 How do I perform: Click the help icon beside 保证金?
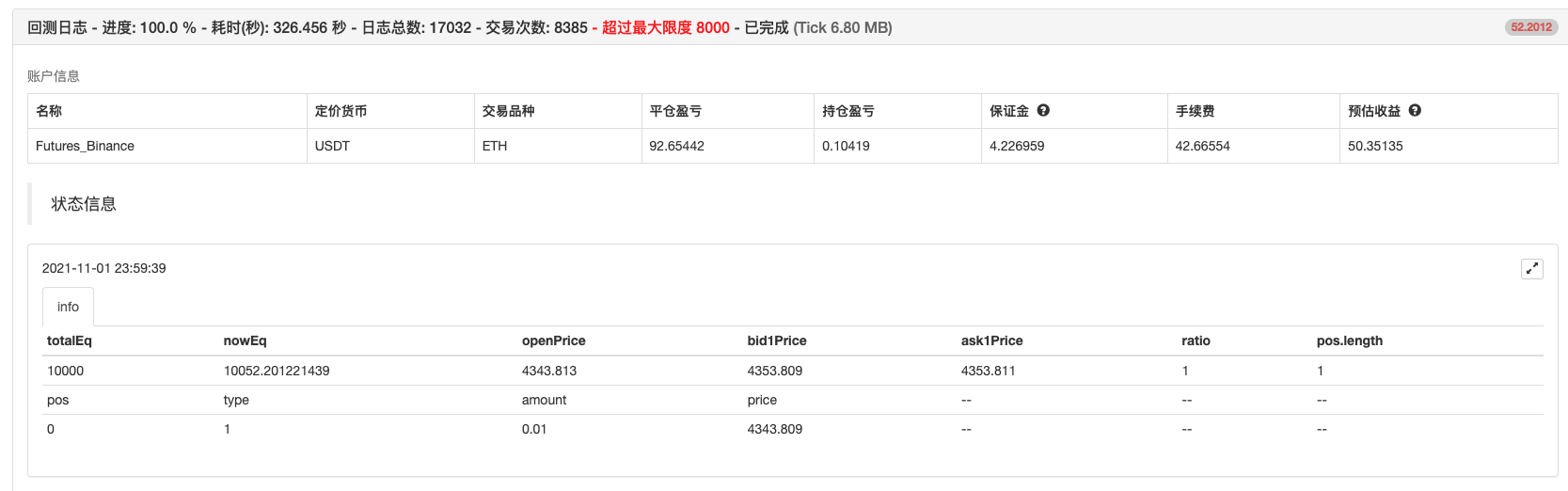(1043, 110)
